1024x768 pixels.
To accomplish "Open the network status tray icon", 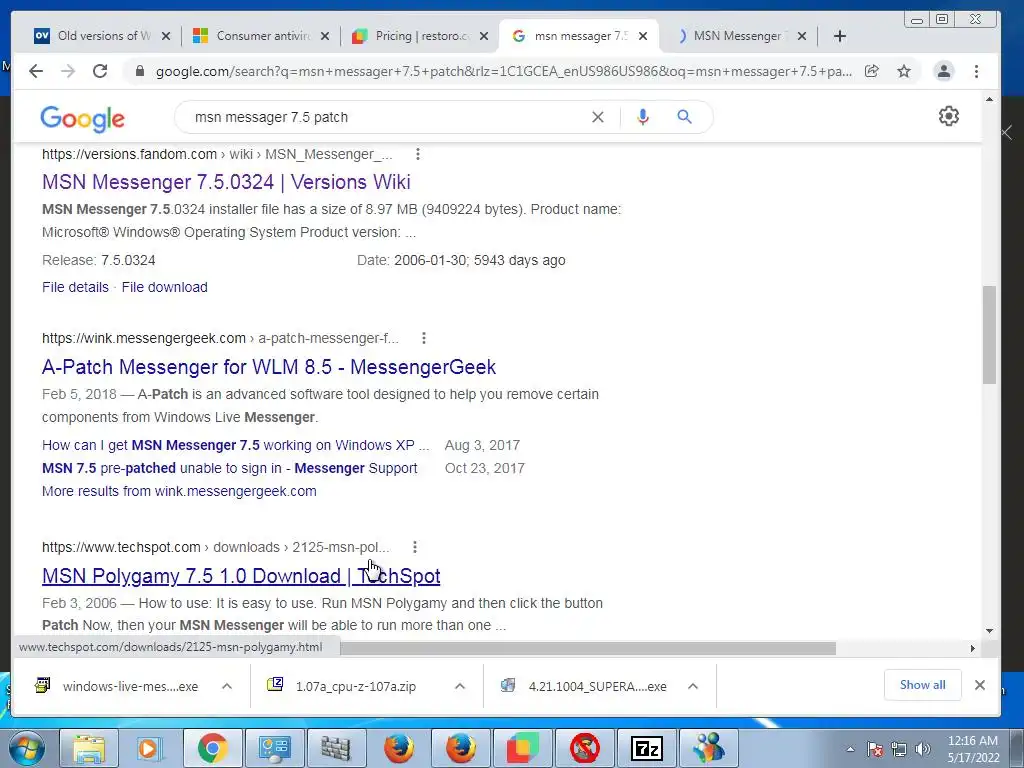I will [x=899, y=749].
